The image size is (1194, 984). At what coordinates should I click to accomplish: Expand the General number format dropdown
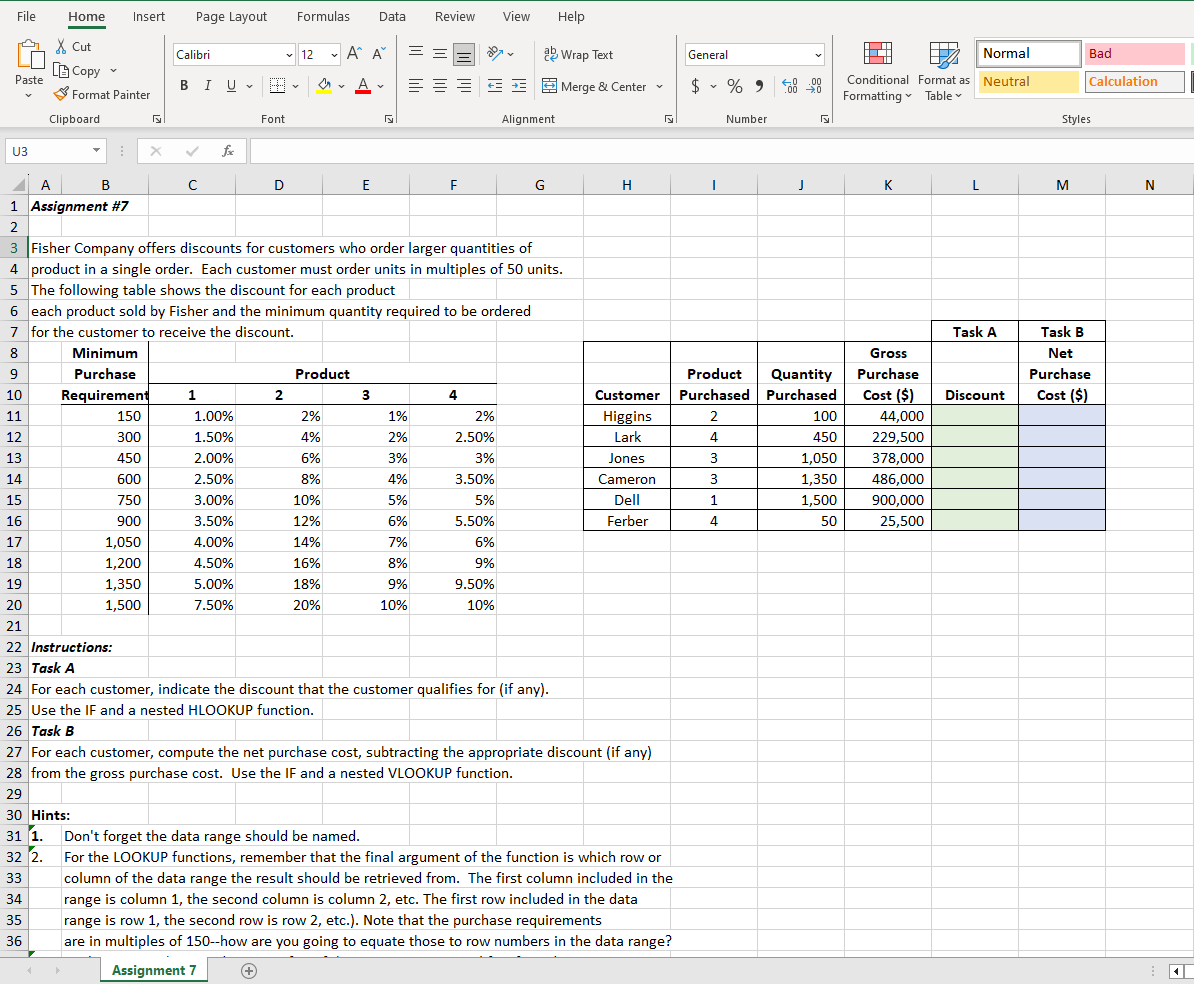(x=818, y=55)
